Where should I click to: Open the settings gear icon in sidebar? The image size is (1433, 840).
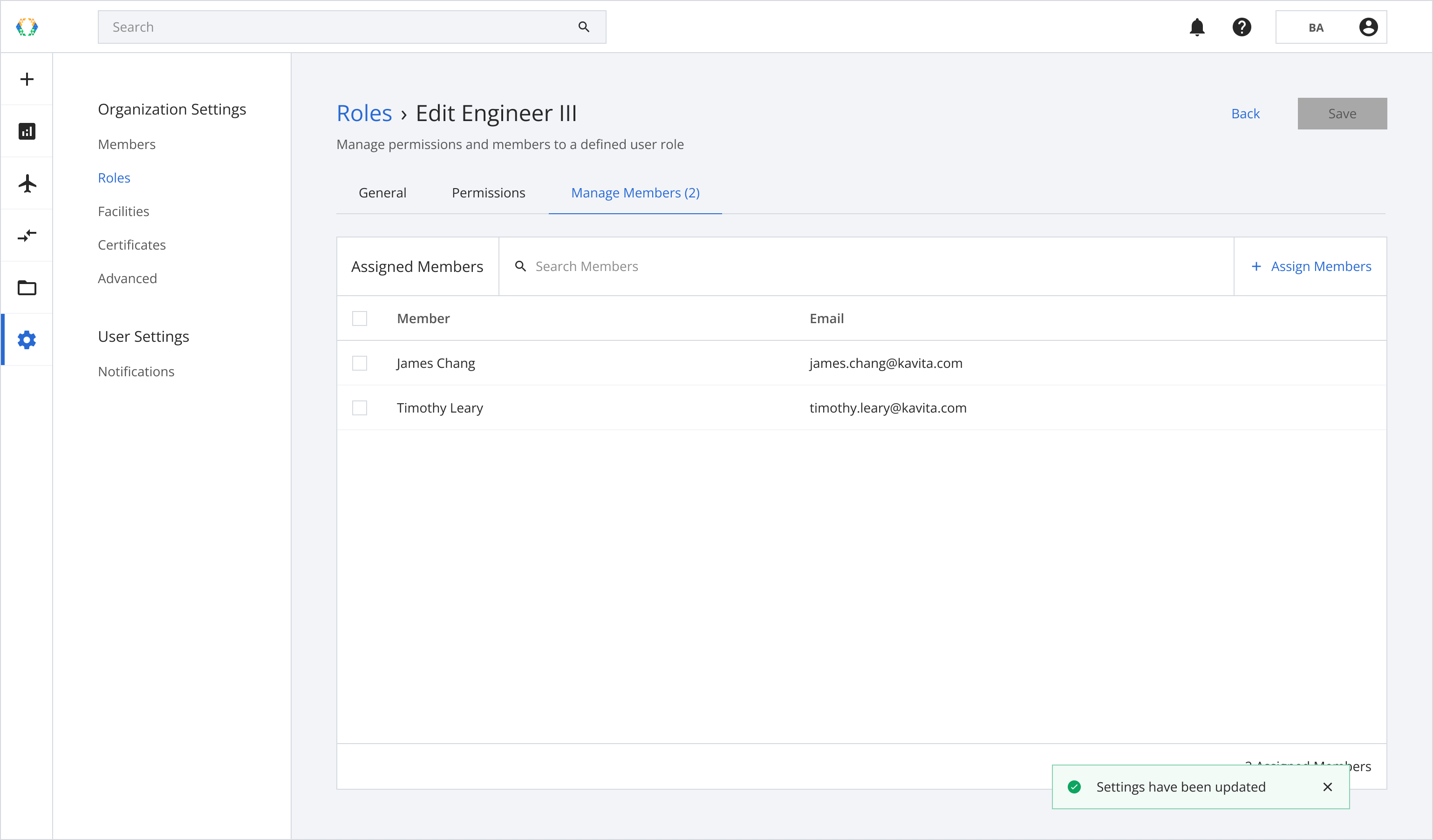coord(27,340)
